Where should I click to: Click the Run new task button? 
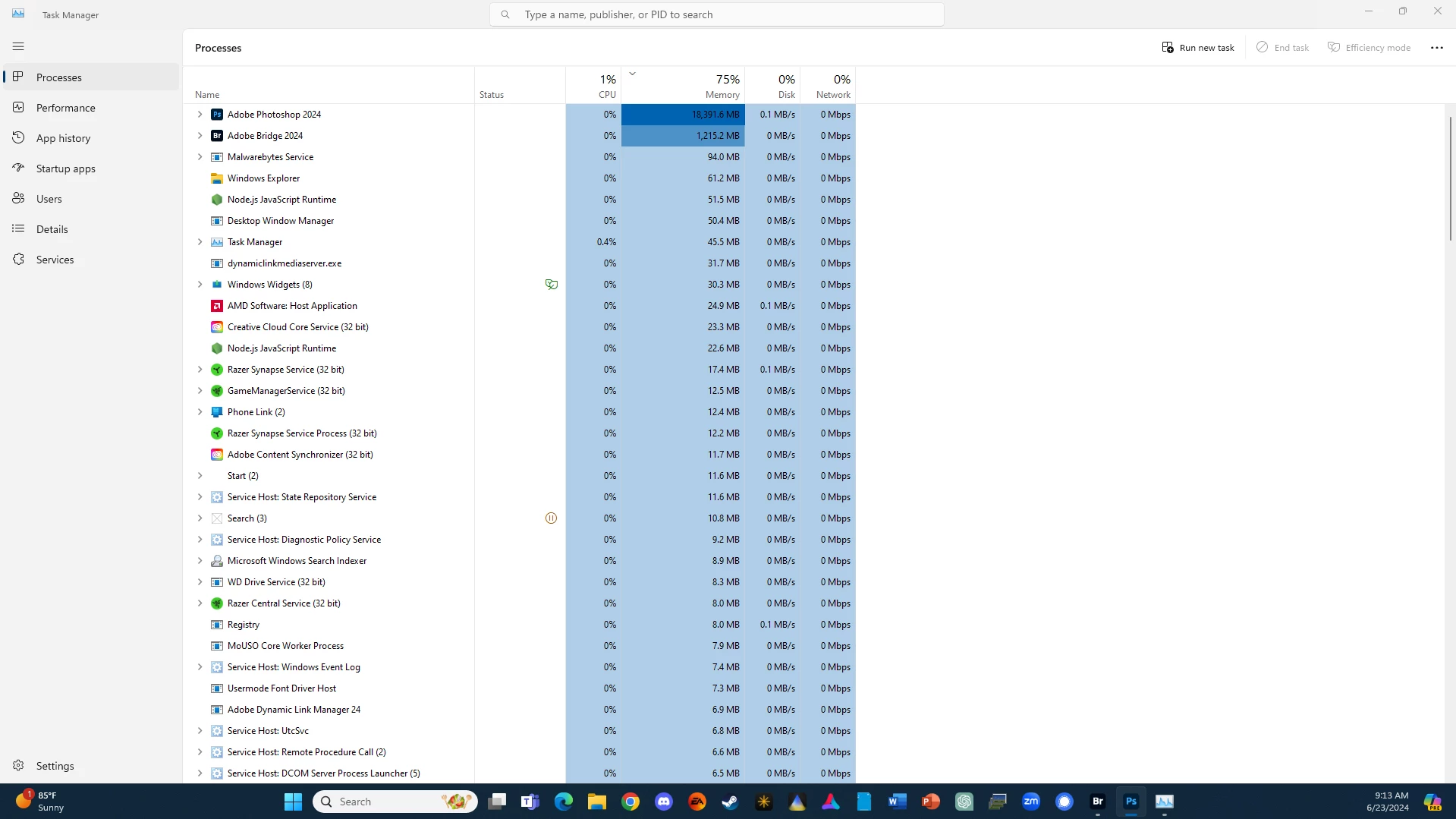click(1198, 47)
